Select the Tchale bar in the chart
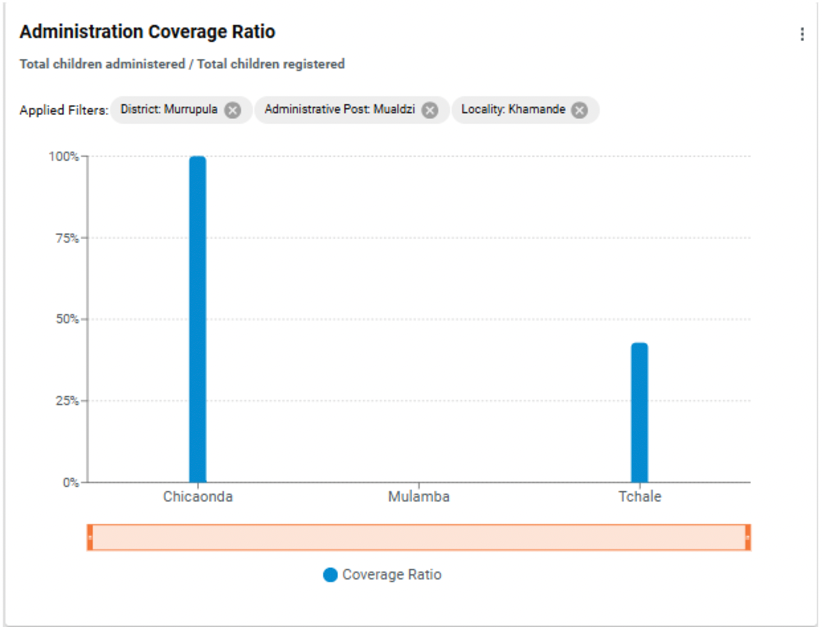The width and height of the screenshot is (822, 630). click(x=639, y=412)
